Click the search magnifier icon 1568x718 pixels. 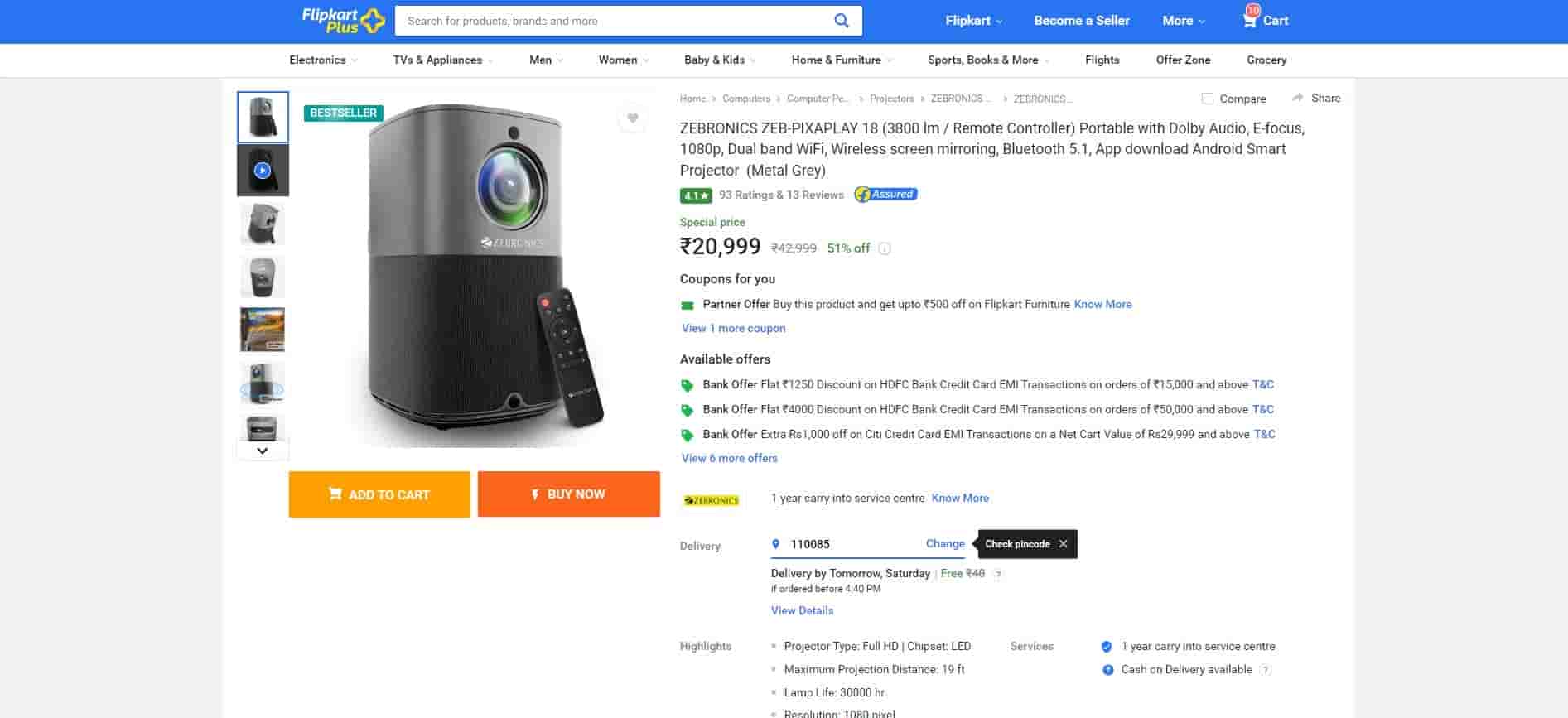(841, 21)
